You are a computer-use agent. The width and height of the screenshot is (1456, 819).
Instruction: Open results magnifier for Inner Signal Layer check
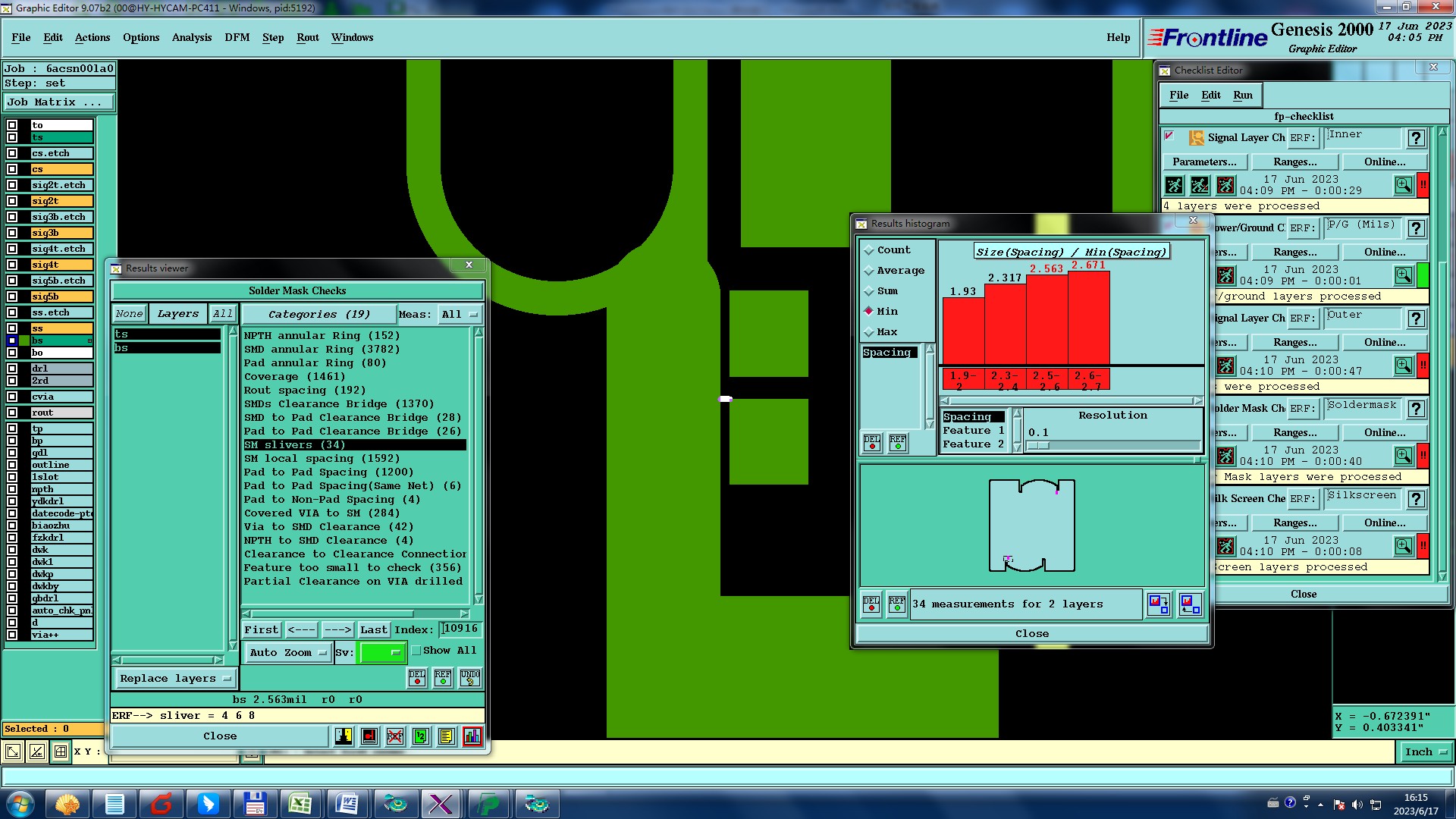pos(1403,185)
